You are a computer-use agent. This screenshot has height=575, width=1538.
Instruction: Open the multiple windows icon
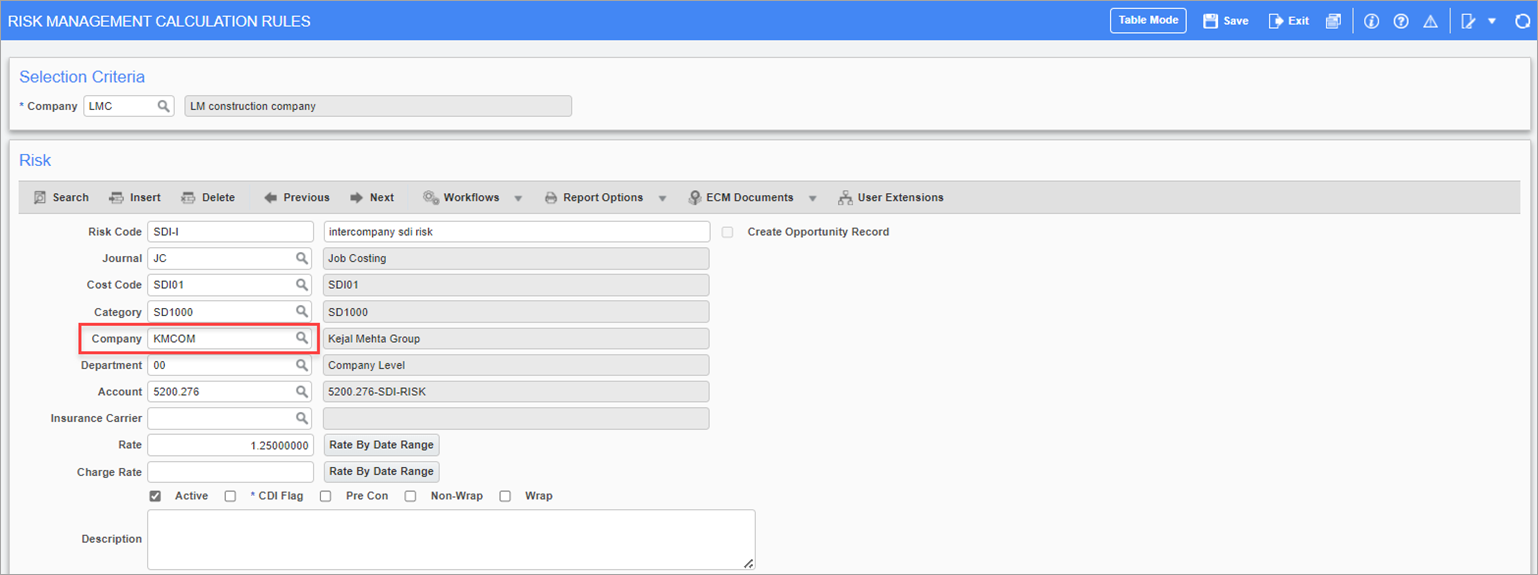pyautogui.click(x=1333, y=20)
